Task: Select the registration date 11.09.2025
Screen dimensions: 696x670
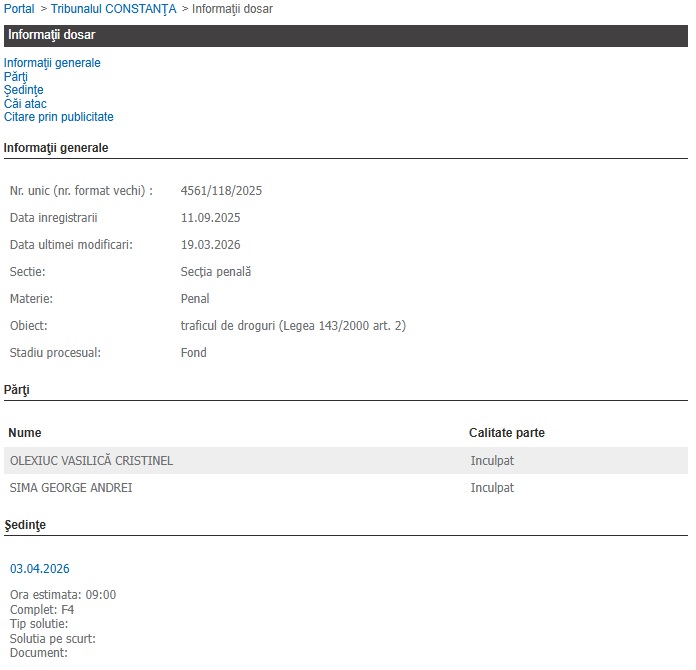Action: tap(210, 218)
